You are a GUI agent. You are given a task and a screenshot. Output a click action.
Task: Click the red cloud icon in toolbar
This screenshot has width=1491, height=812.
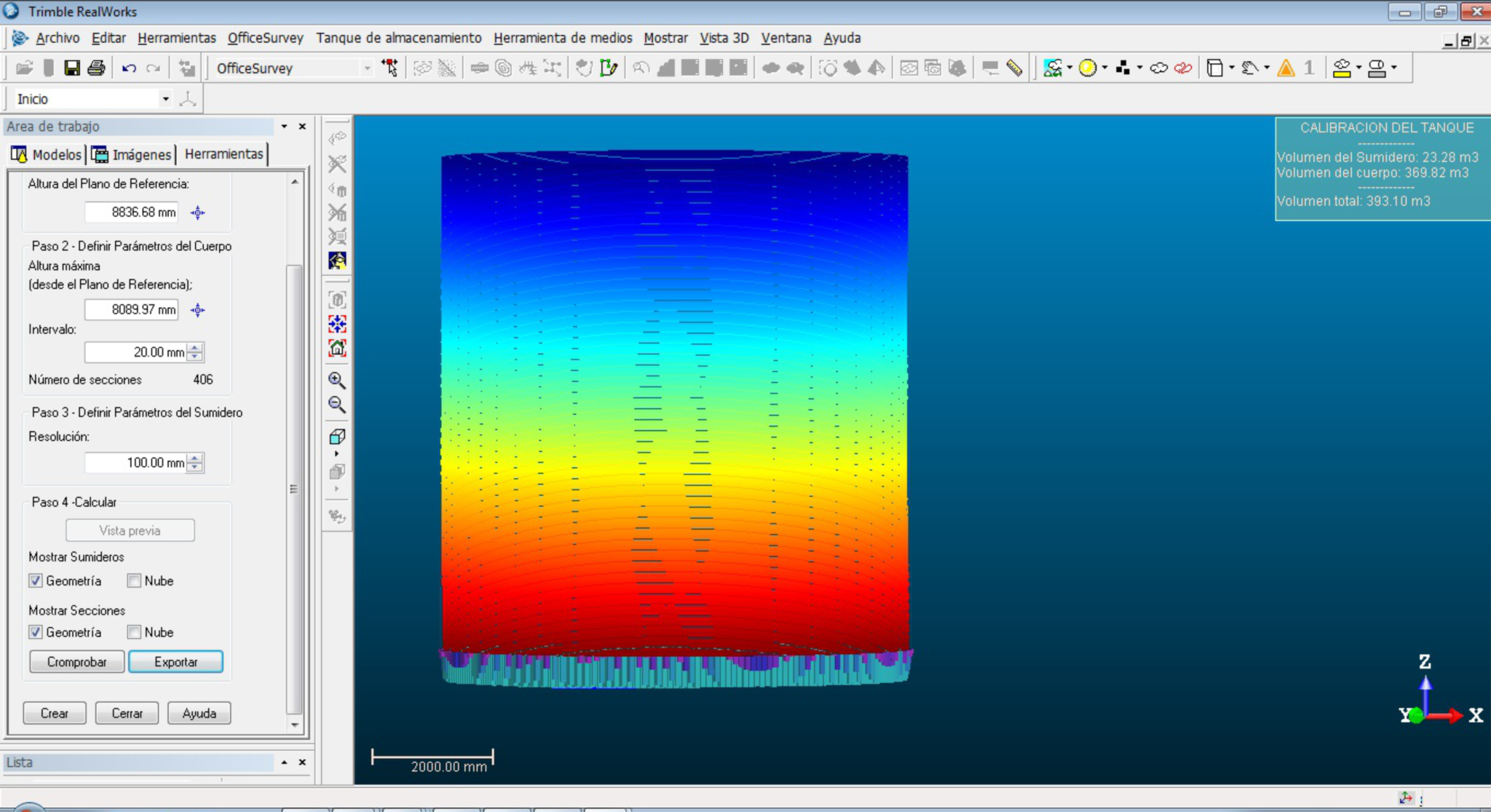click(1183, 68)
